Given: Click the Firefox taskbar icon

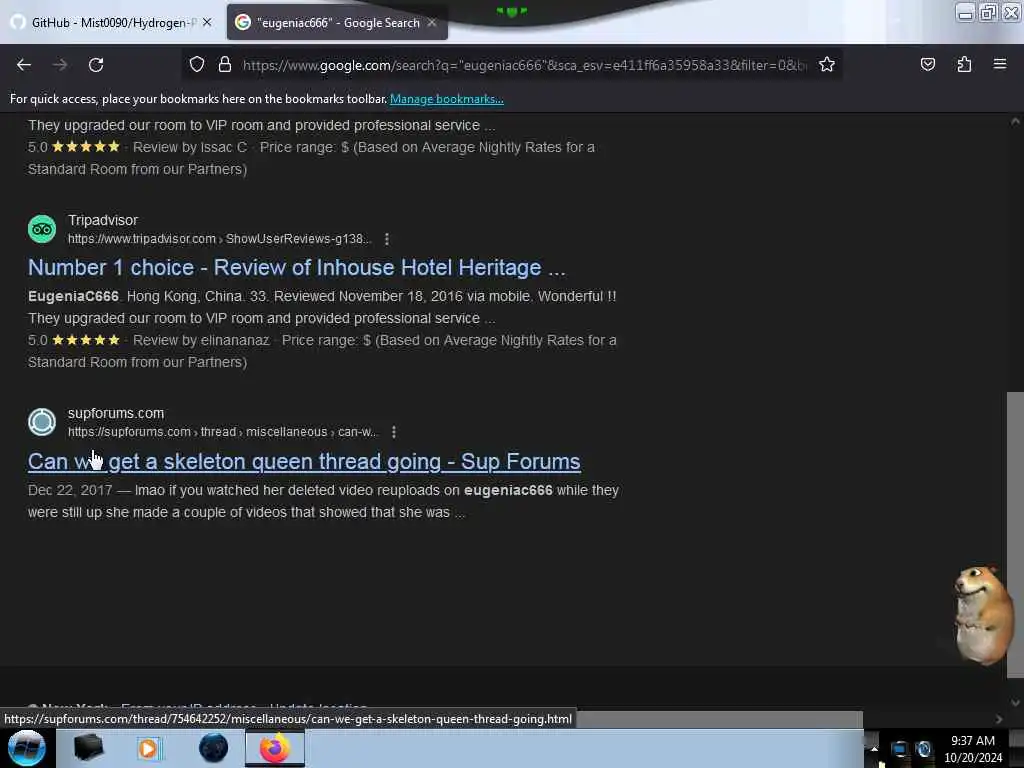Looking at the screenshot, I should (x=275, y=748).
